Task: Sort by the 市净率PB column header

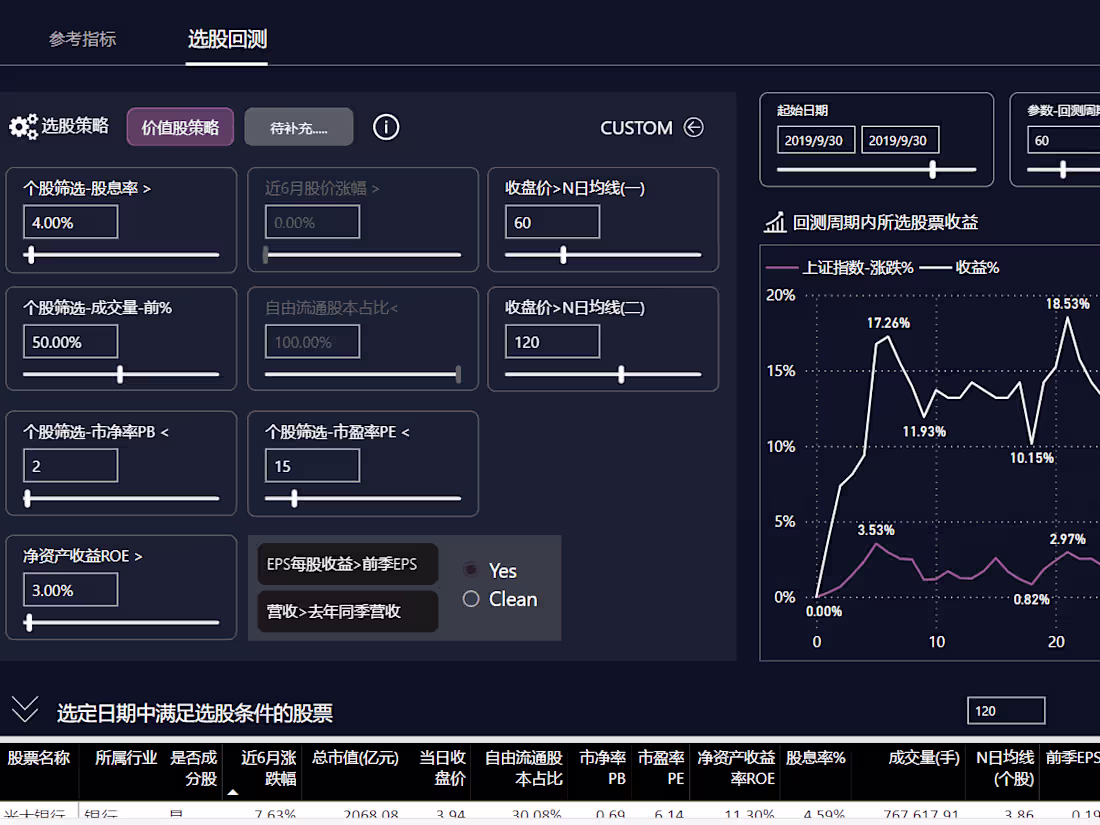Action: click(603, 768)
